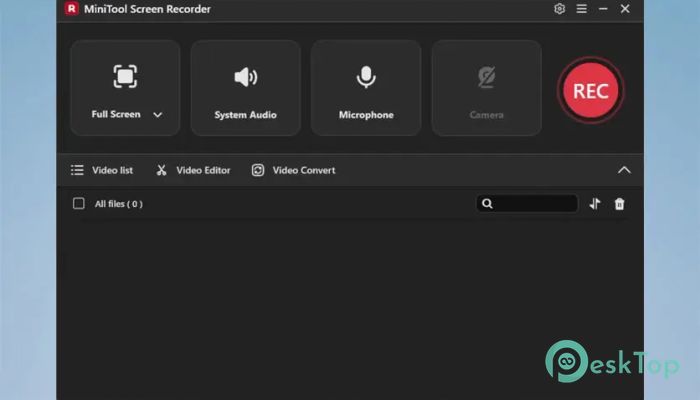Collapse the video list panel with chevron
The height and width of the screenshot is (400, 700).
pos(624,170)
